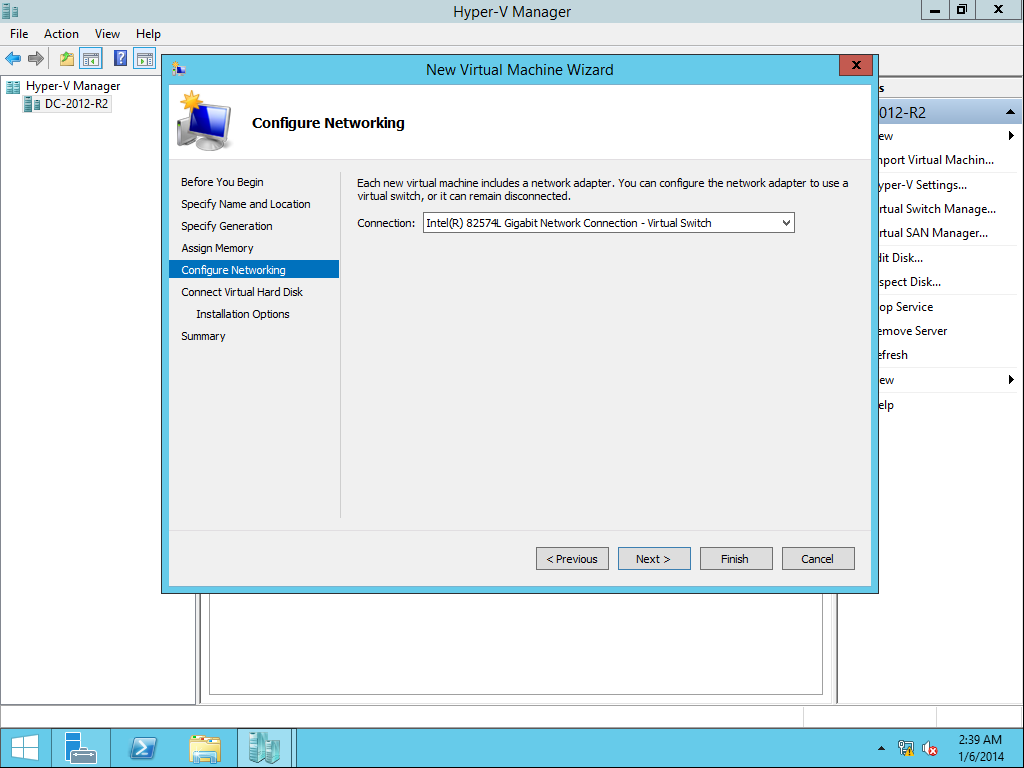1024x768 pixels.
Task: Minimize the Hyper-V Manager window
Action: pyautogui.click(x=935, y=9)
